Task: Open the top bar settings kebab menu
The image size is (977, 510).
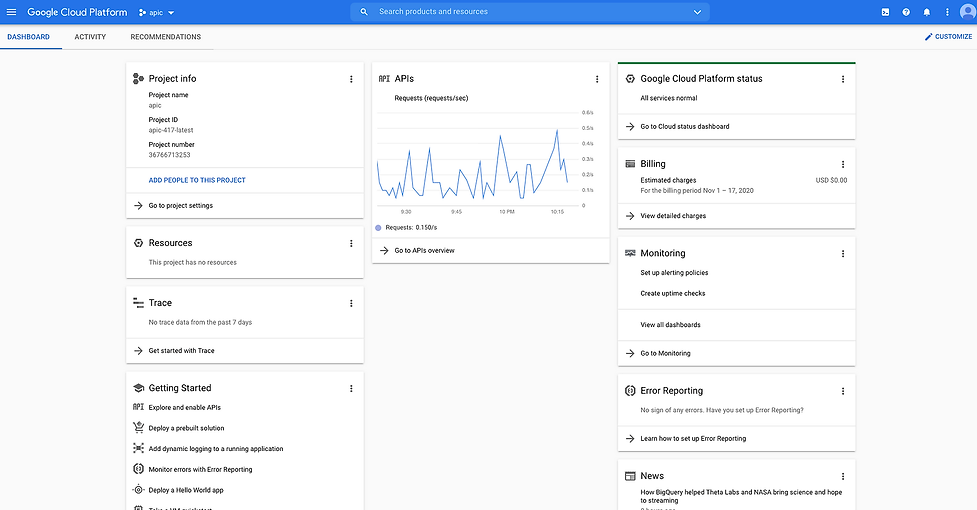Action: [947, 12]
